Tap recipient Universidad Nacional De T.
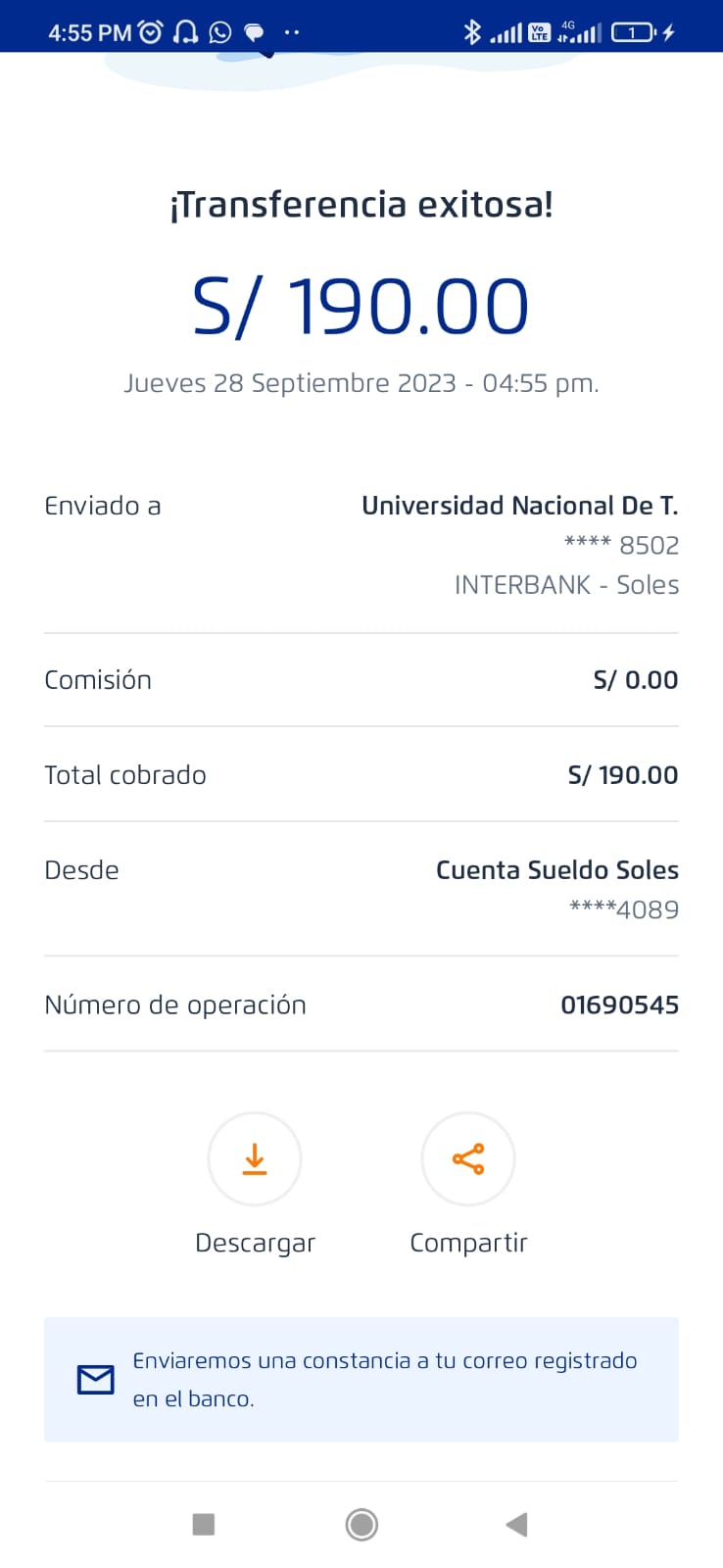Image resolution: width=723 pixels, height=1568 pixels. click(x=519, y=506)
